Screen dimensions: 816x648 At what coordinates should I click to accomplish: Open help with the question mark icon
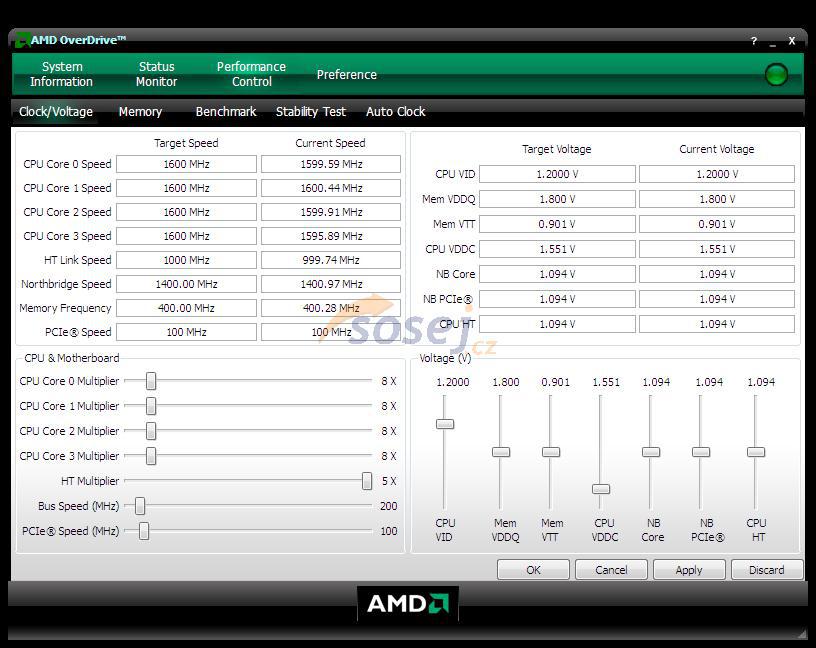coord(754,41)
